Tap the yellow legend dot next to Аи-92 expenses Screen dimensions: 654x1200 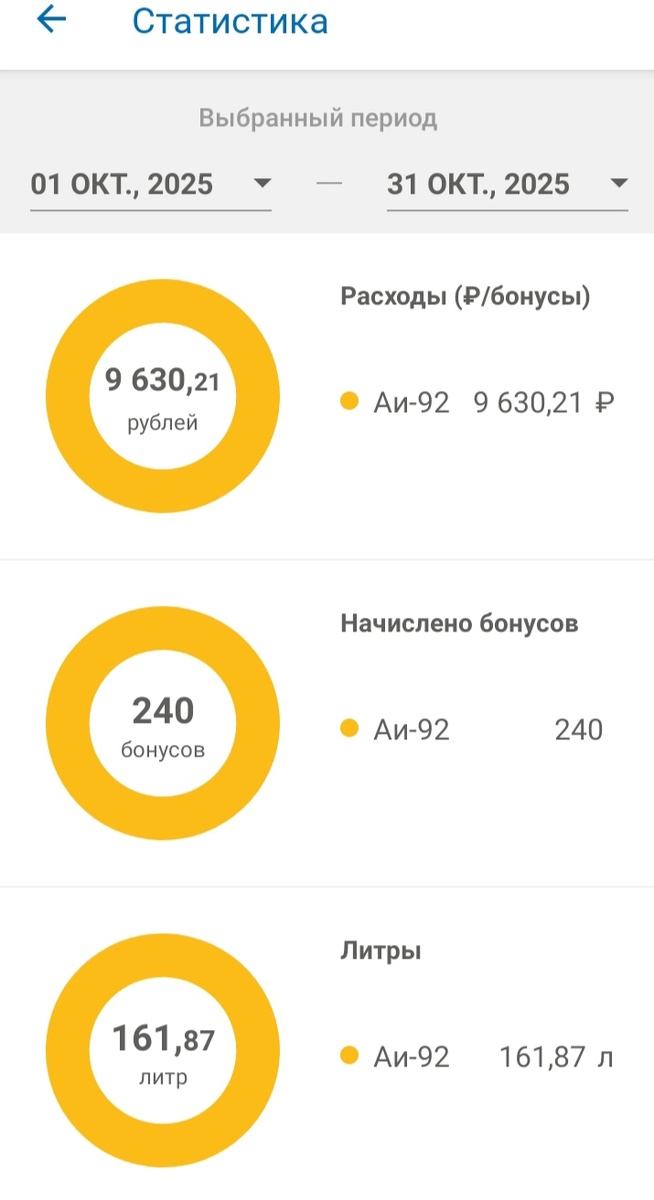click(349, 401)
